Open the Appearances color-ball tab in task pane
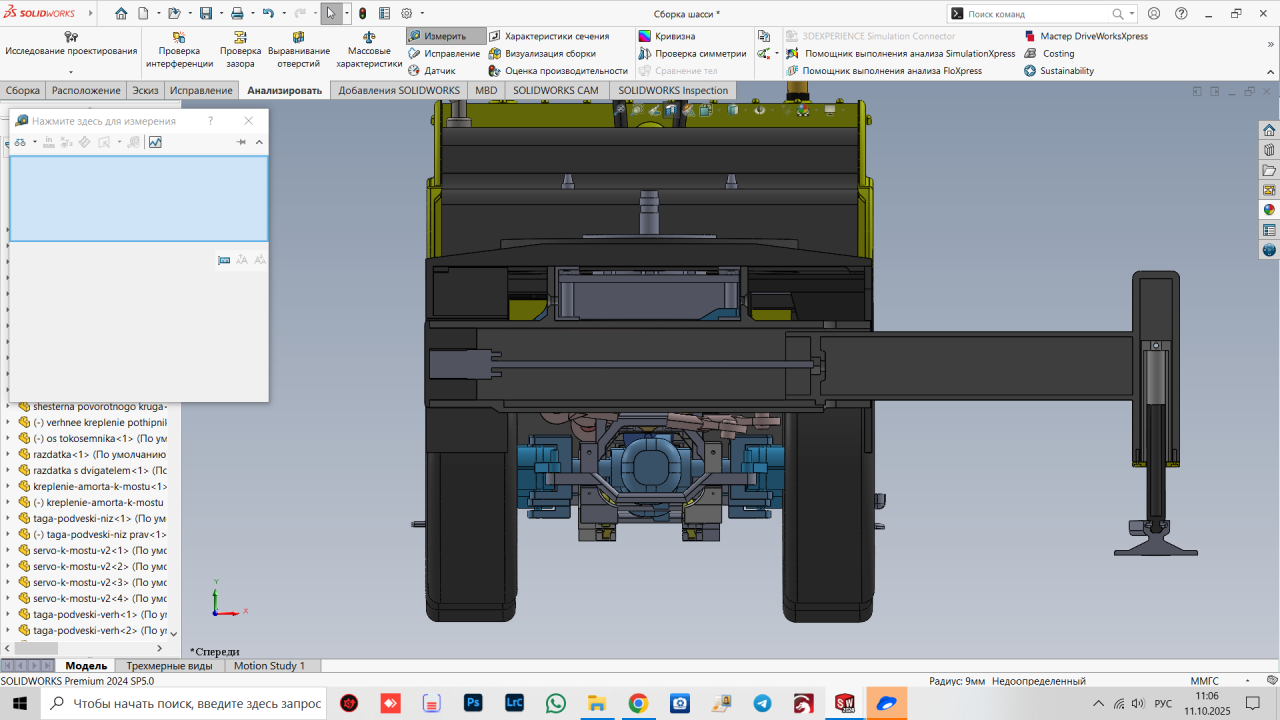1280x720 pixels. point(1269,210)
